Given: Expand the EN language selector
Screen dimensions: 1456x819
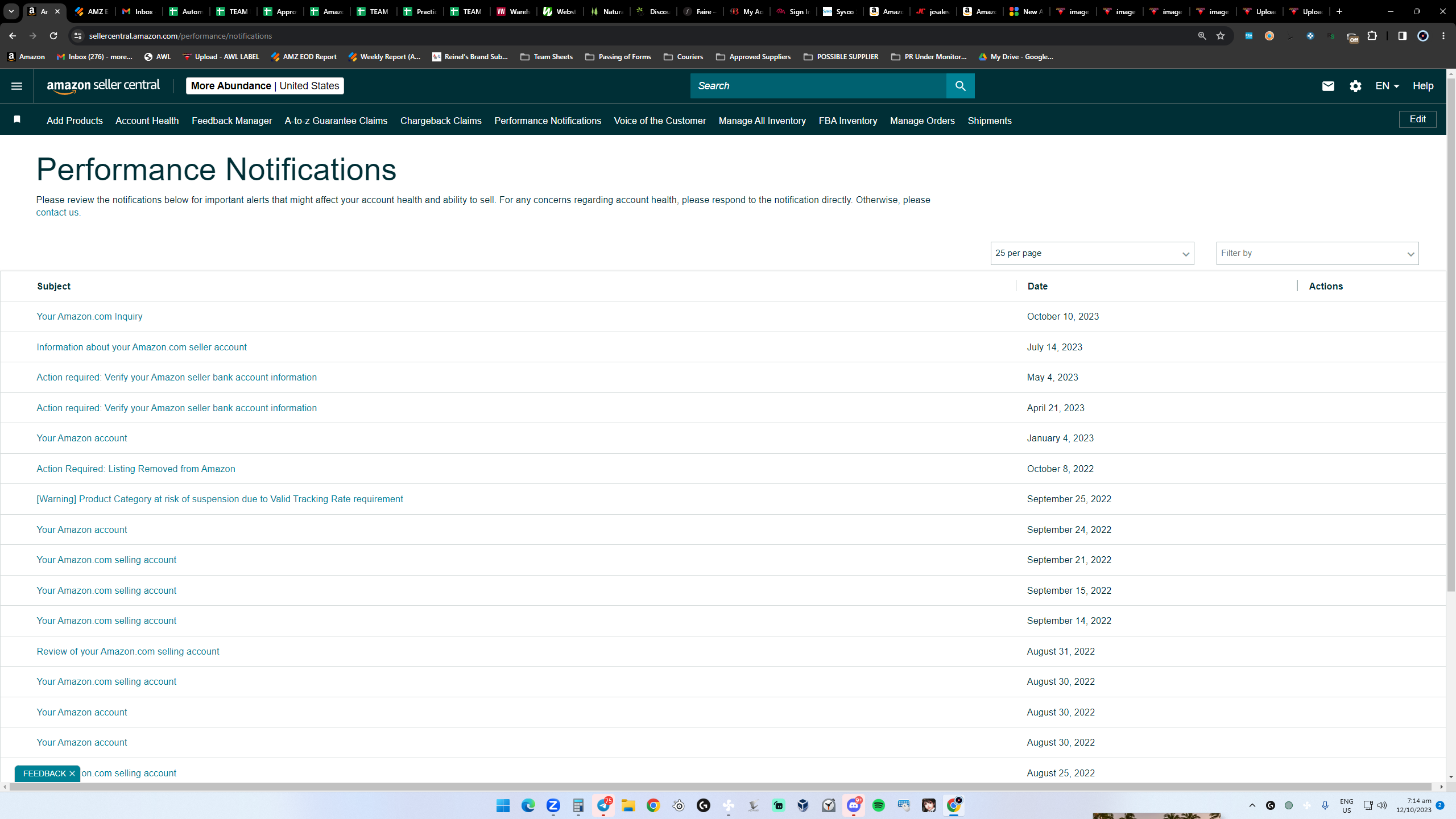Looking at the screenshot, I should click(x=1387, y=86).
